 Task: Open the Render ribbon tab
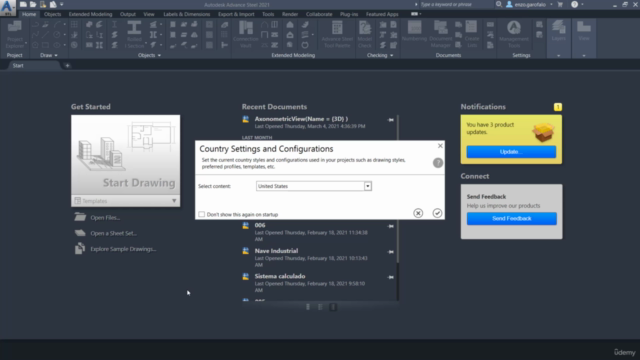(290, 14)
